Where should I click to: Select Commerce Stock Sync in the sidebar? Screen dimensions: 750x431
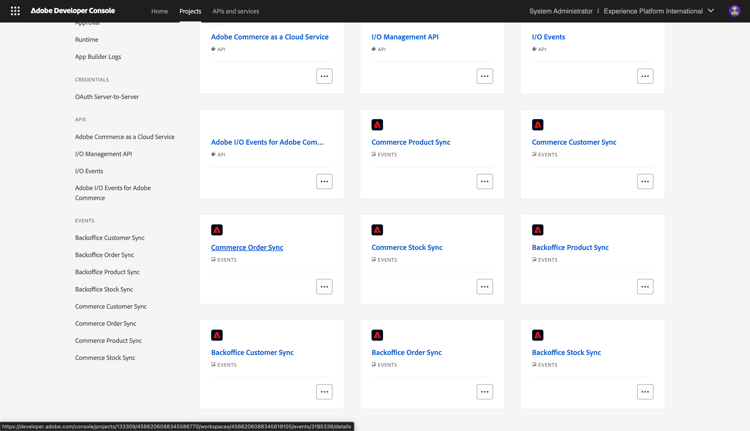pos(105,358)
